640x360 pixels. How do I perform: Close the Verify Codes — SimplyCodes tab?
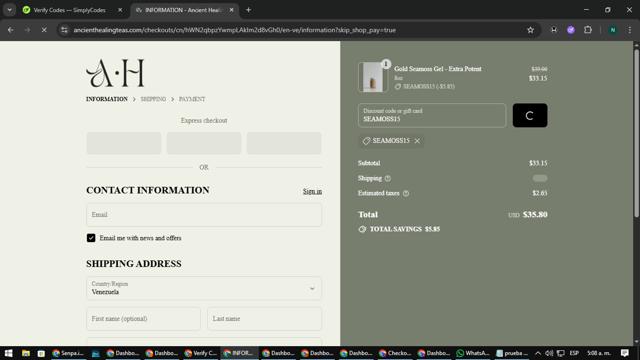(x=120, y=10)
